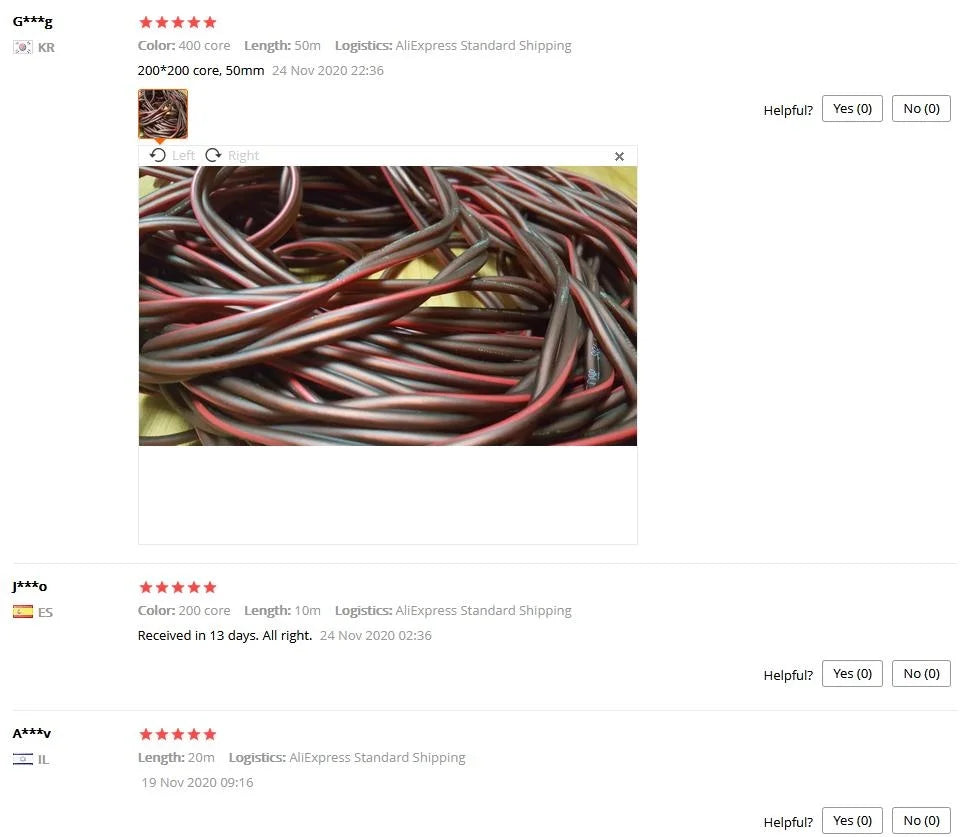This screenshot has width=966, height=837.
Task: Click the Spain flag icon
Action: coord(23,612)
